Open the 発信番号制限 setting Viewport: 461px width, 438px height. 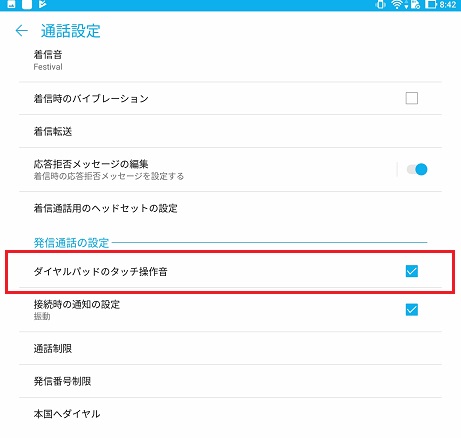[230, 381]
